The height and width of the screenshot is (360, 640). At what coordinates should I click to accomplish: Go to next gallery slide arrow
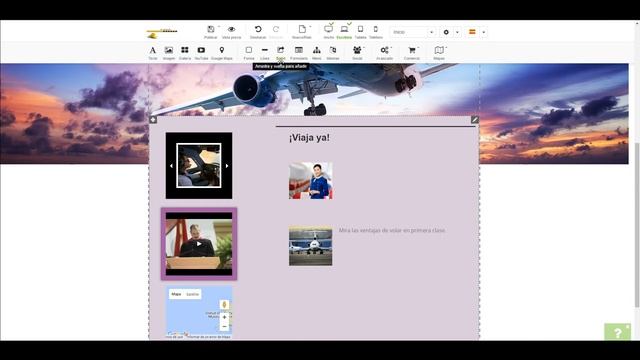pos(227,166)
